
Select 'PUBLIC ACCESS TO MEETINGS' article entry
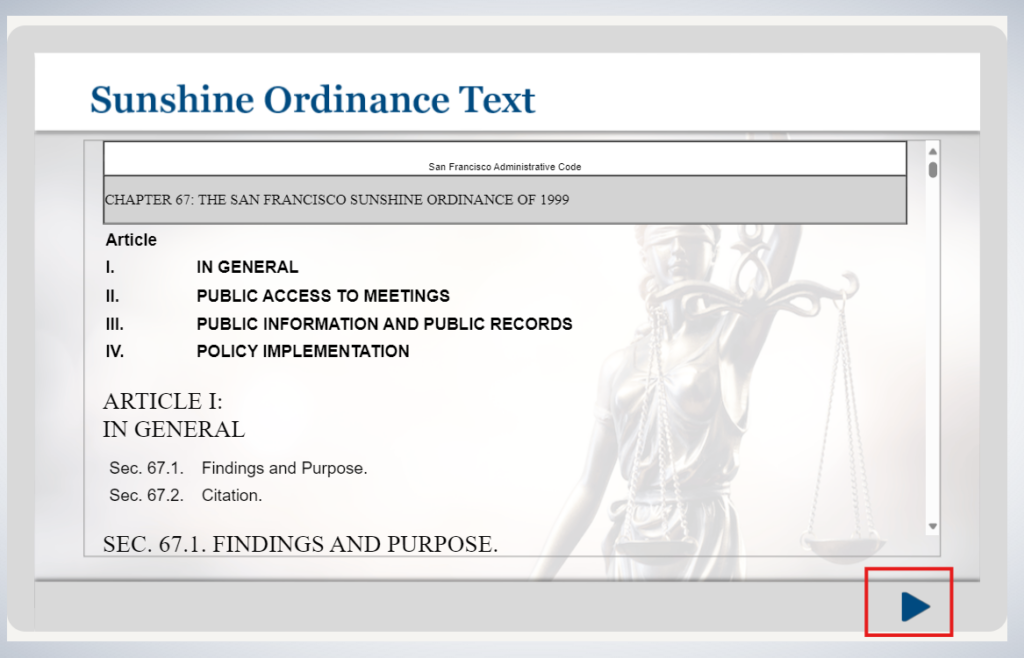(x=323, y=296)
